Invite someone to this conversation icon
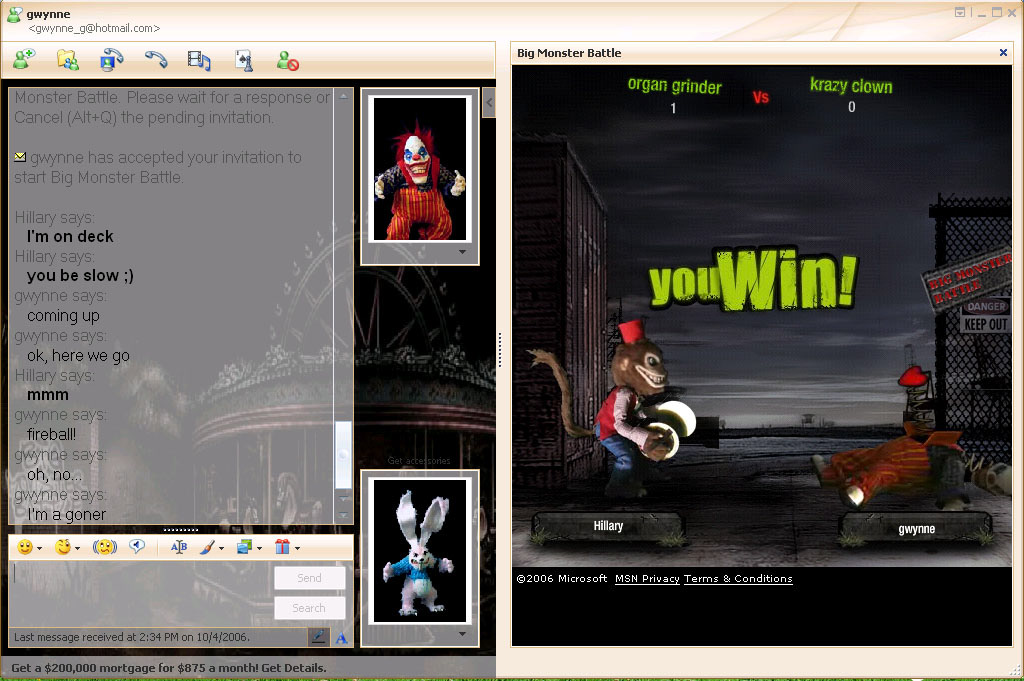Screen dimensions: 1024x681 coord(24,59)
